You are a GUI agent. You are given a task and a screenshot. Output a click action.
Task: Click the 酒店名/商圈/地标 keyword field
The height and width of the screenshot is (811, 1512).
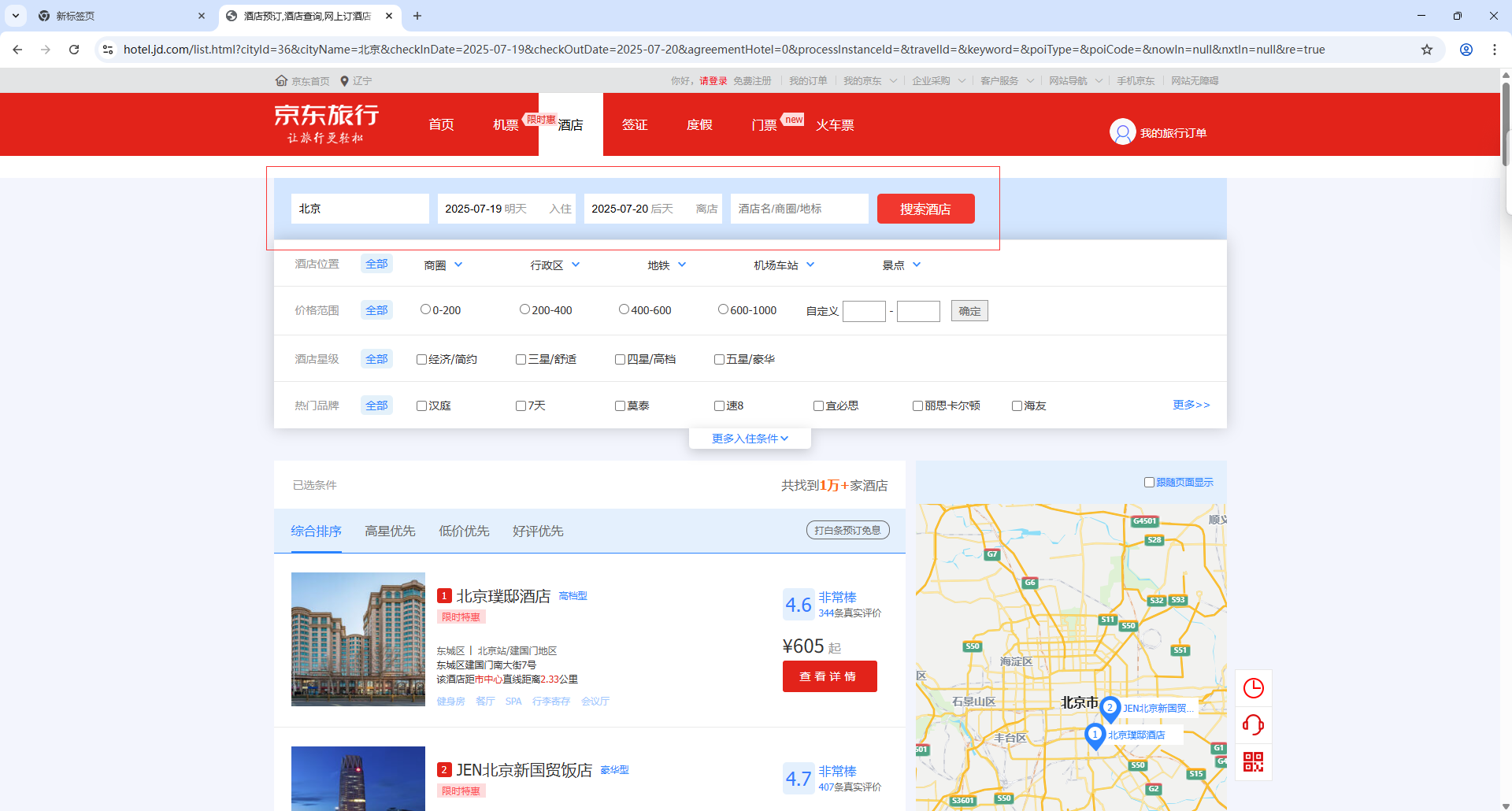[x=799, y=209]
